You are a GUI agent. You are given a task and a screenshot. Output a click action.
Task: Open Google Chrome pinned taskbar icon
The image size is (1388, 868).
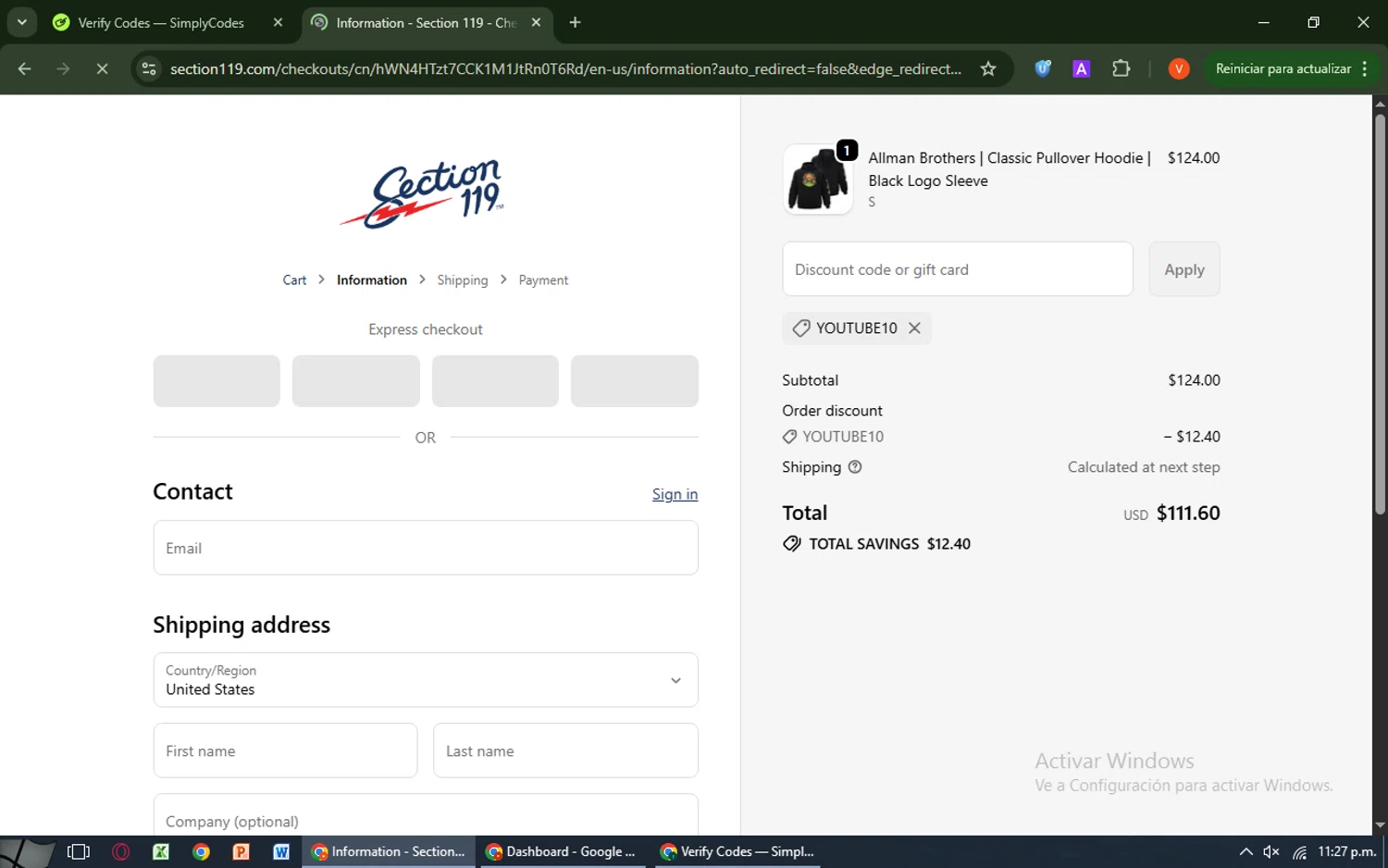tap(201, 851)
